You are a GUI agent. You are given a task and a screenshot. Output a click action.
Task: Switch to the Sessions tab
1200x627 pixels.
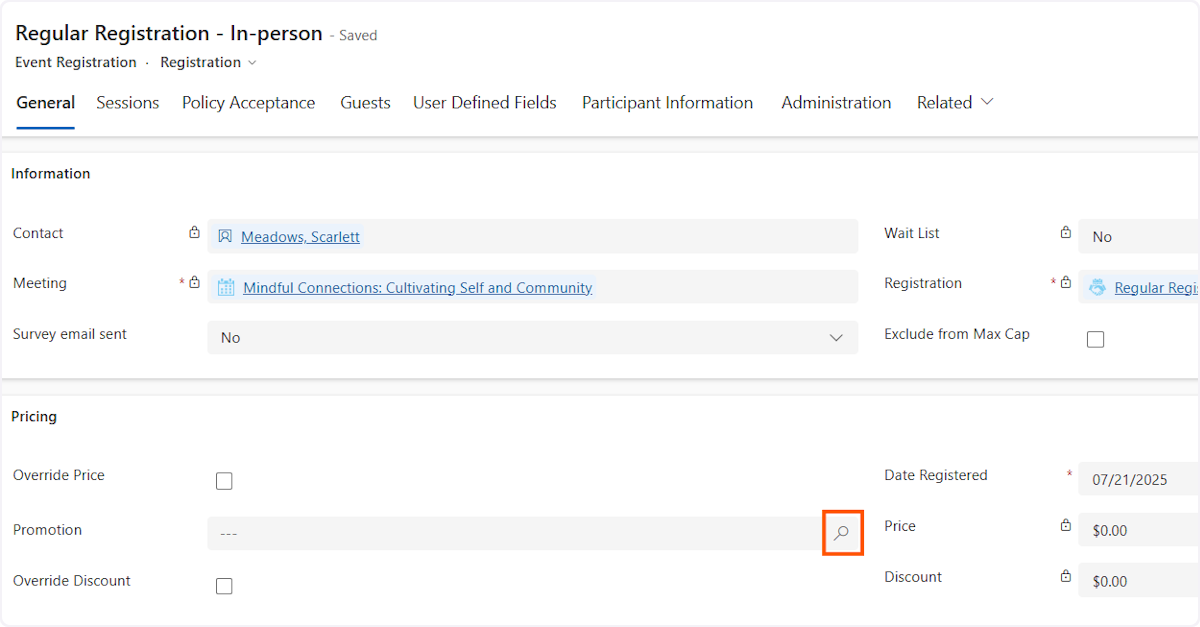pos(127,102)
